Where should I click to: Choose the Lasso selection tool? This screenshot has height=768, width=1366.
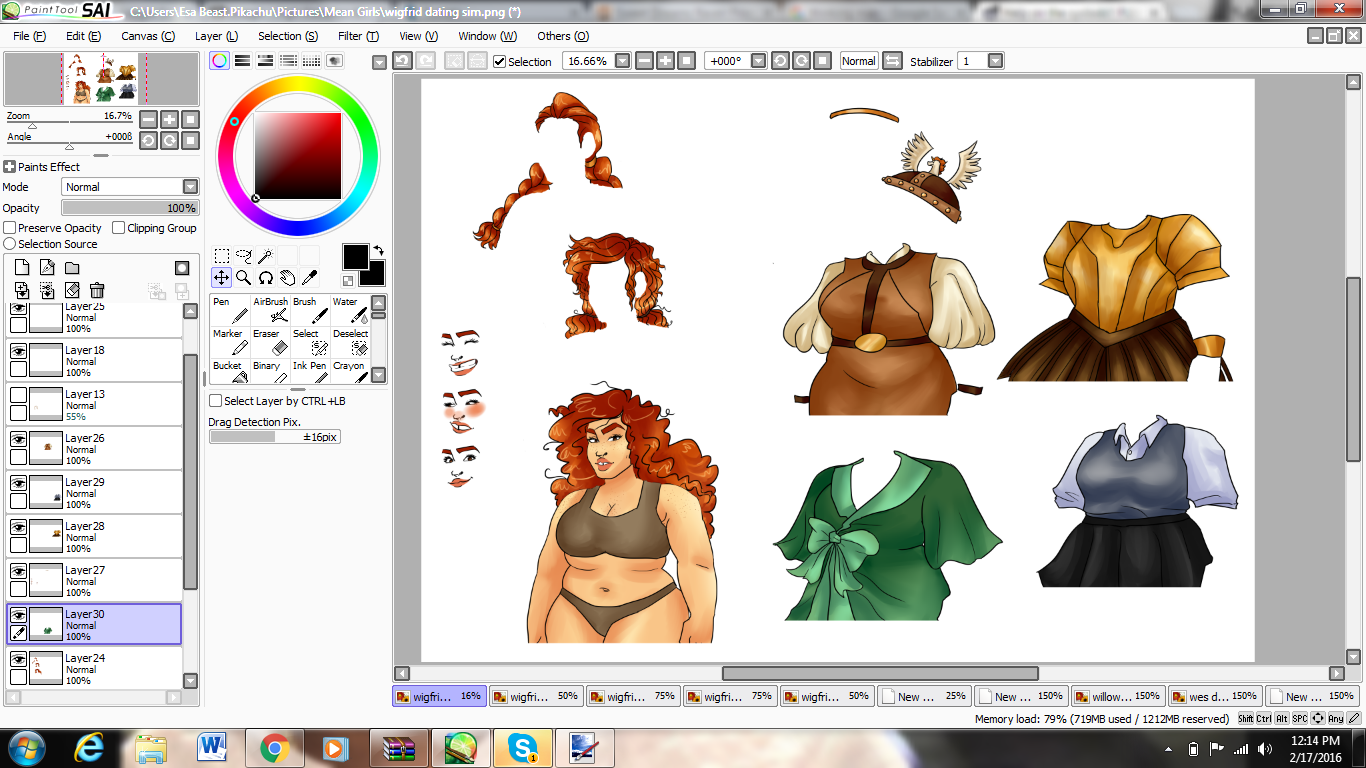(x=244, y=256)
